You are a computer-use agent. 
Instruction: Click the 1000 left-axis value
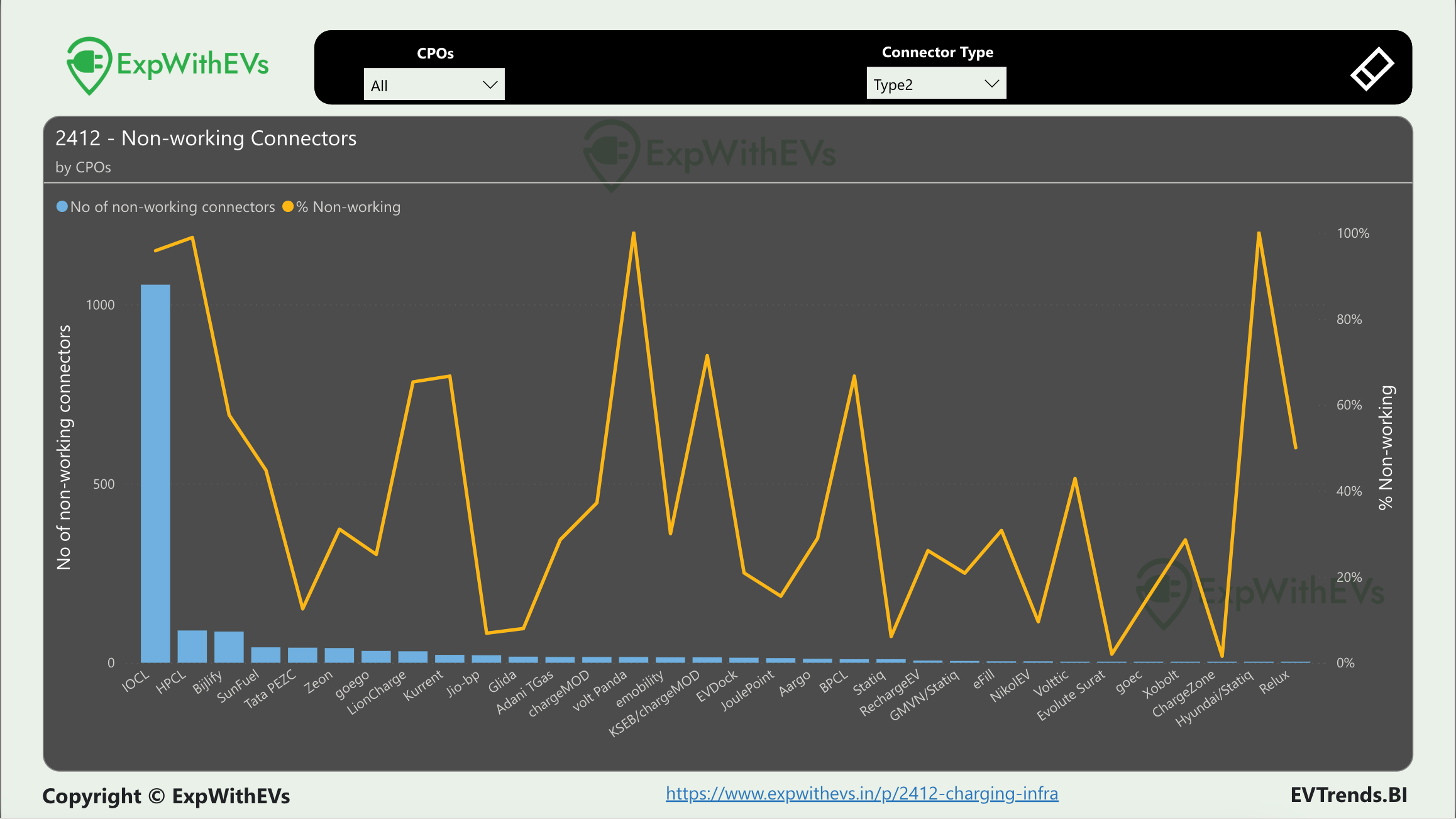point(100,305)
